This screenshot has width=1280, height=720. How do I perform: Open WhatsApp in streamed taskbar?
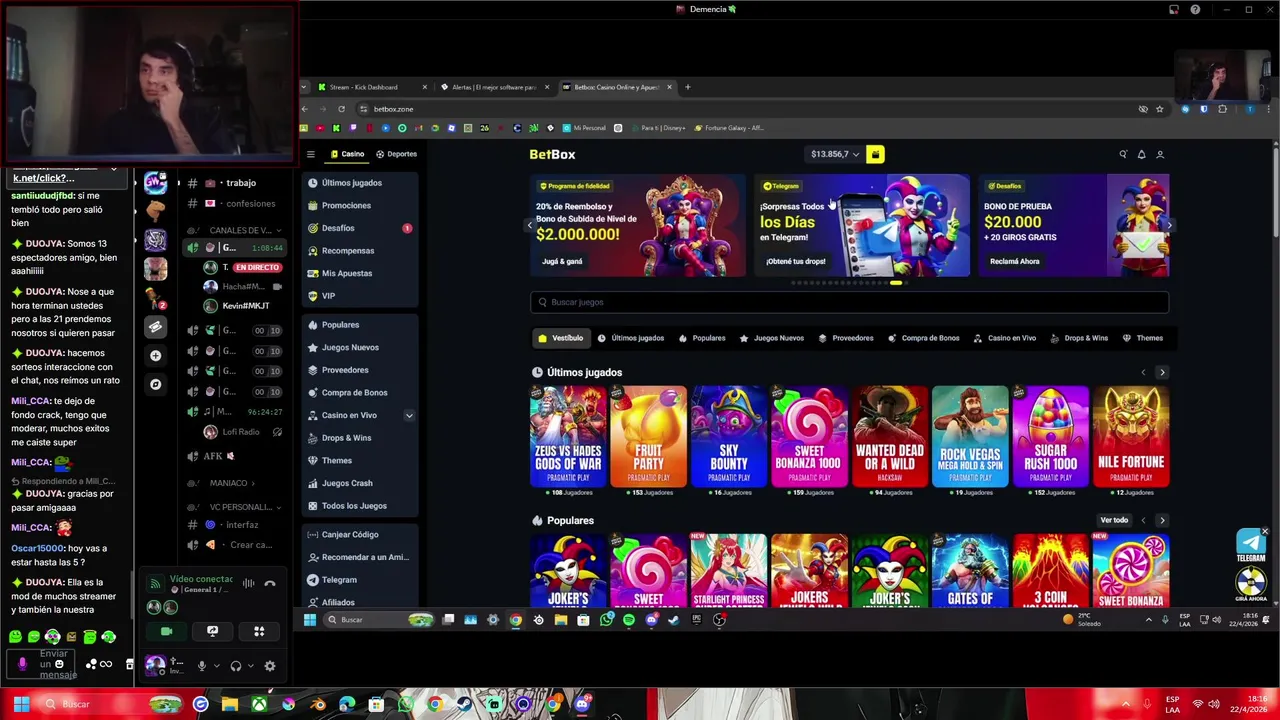click(x=606, y=620)
